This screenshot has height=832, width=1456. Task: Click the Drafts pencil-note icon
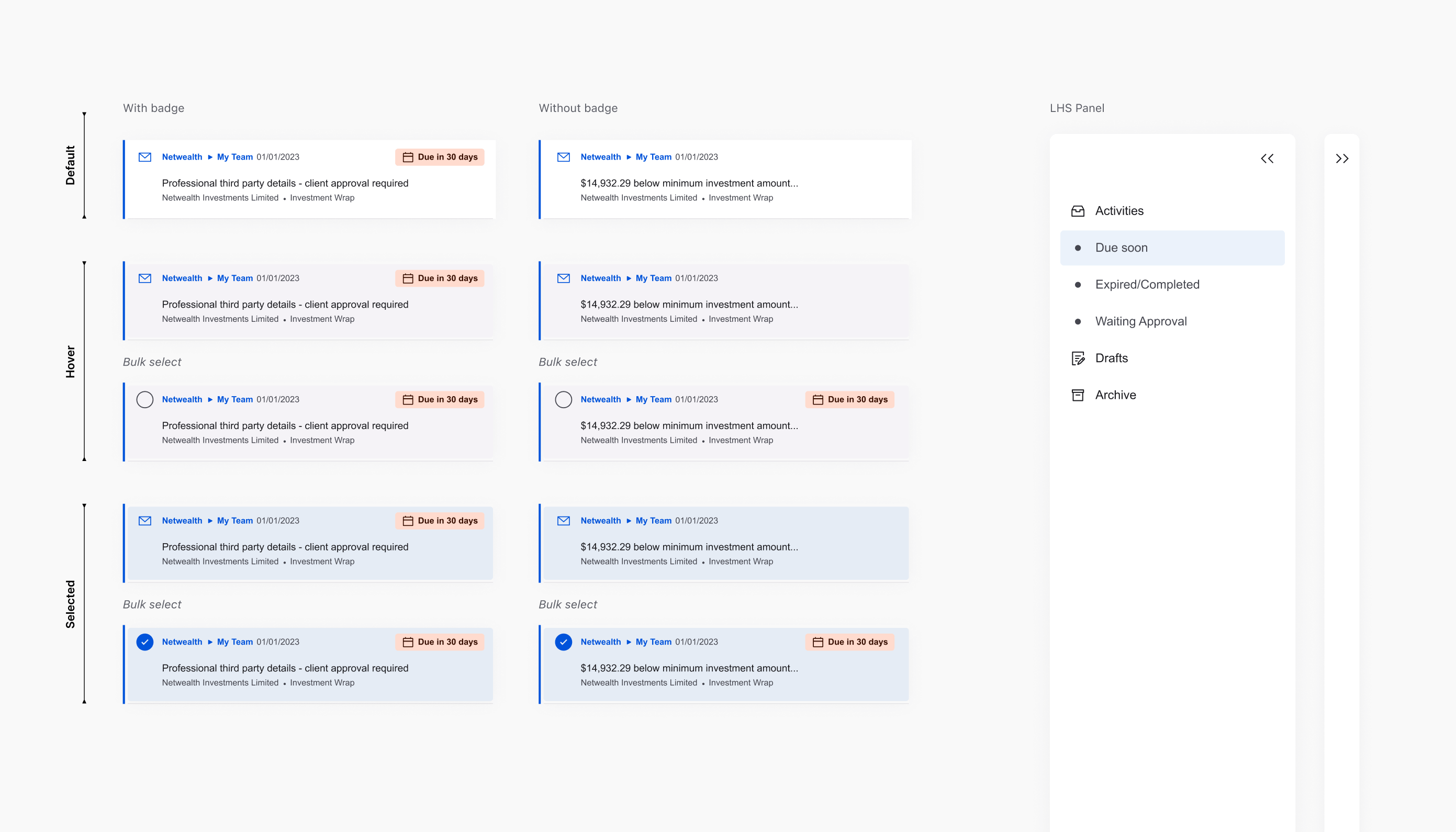pyautogui.click(x=1078, y=358)
